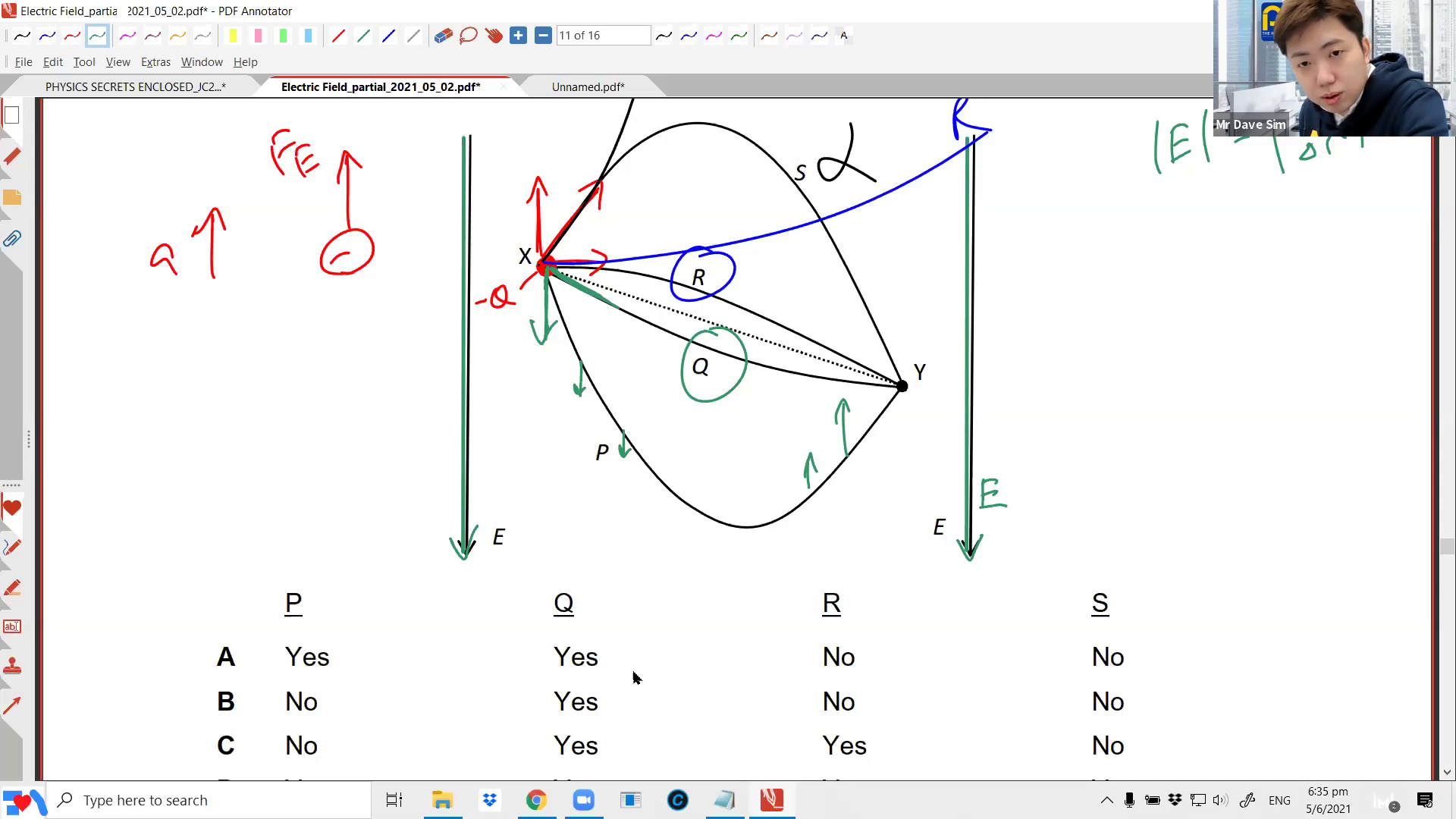The width and height of the screenshot is (1456, 819).
Task: Select the red straight line tool
Action: (x=338, y=35)
